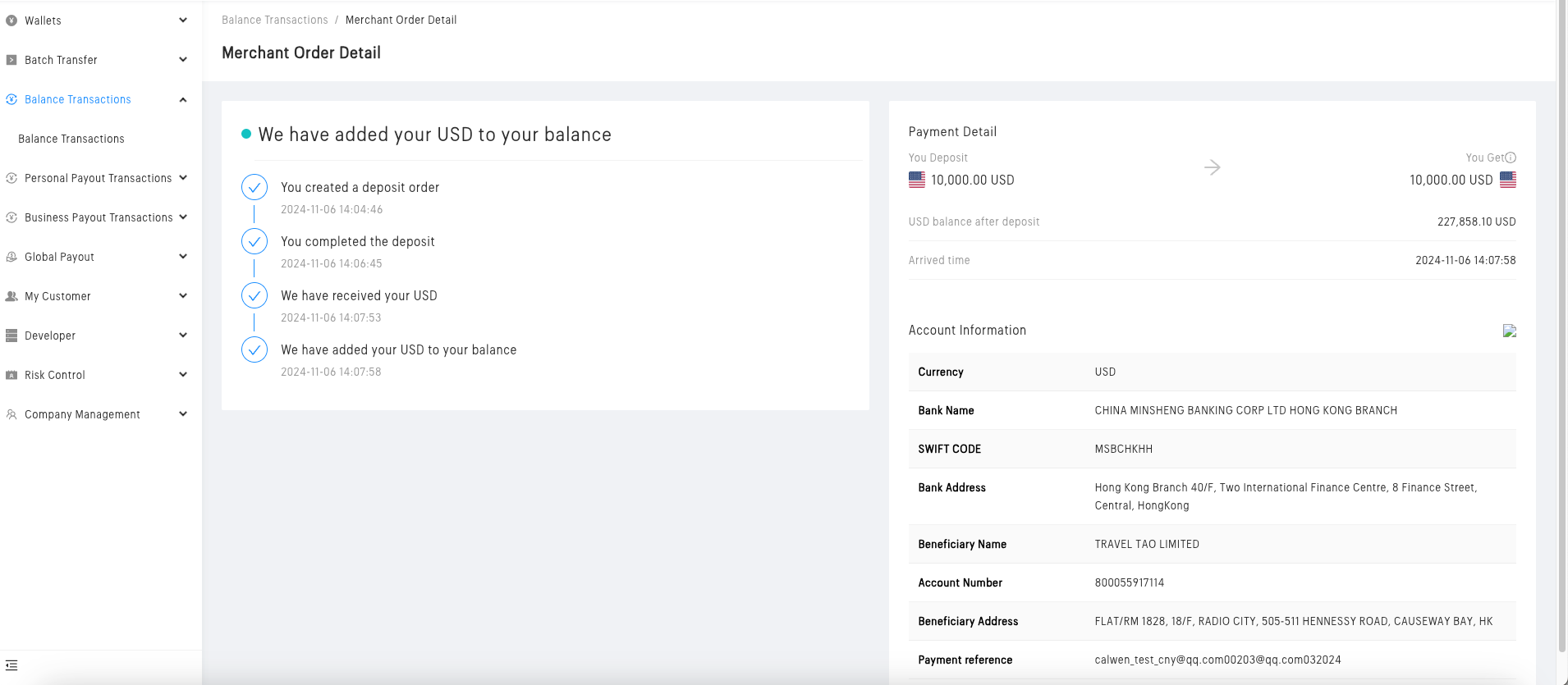The width and height of the screenshot is (1568, 685).
Task: Click the vertical page scrollbar
Action: click(x=1561, y=328)
